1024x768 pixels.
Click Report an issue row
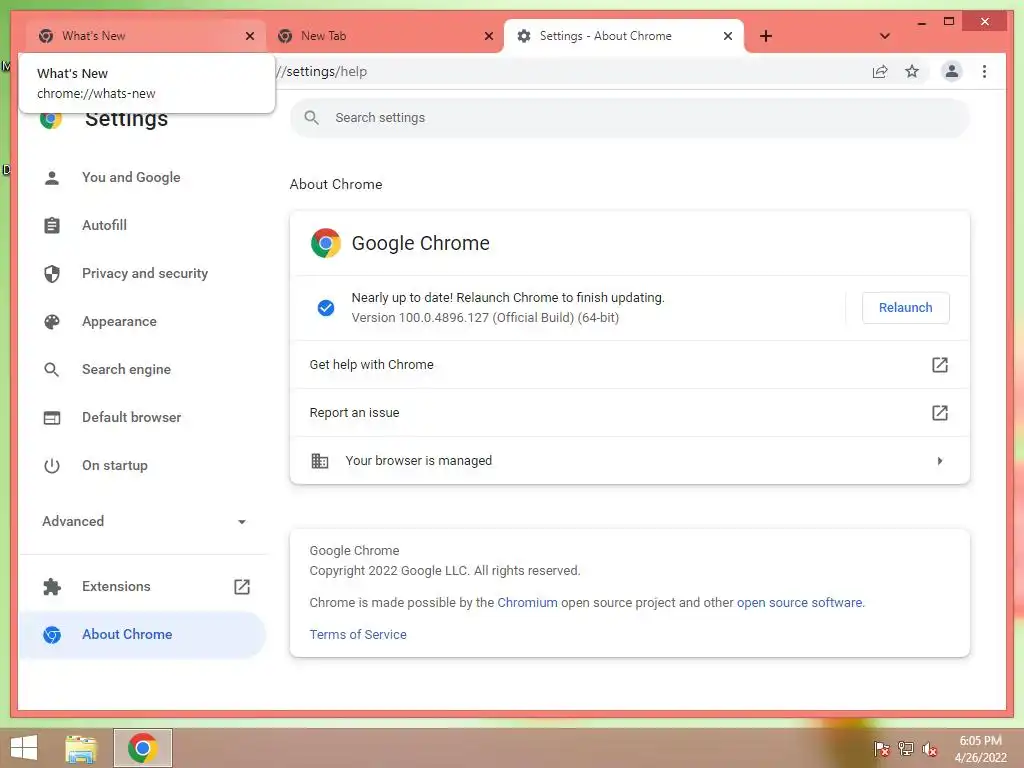coord(630,413)
